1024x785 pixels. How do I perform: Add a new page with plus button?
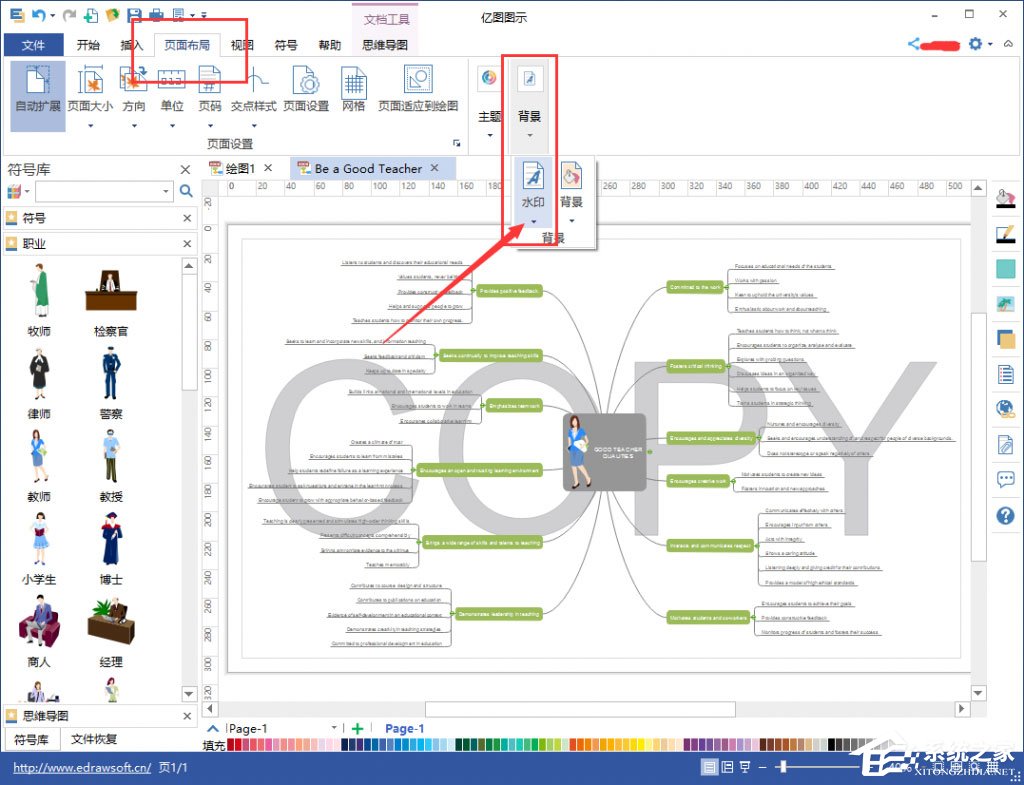357,728
